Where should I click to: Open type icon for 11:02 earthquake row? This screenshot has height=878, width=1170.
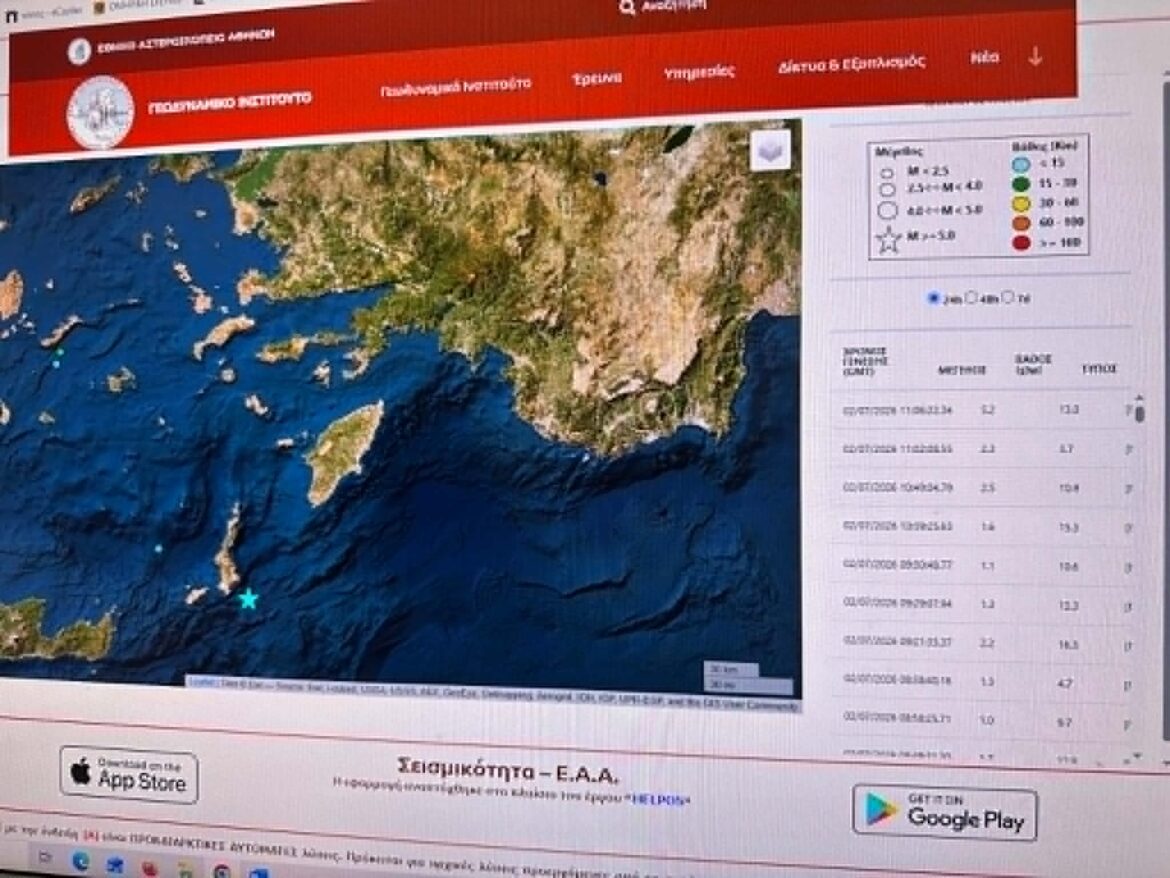point(1129,449)
